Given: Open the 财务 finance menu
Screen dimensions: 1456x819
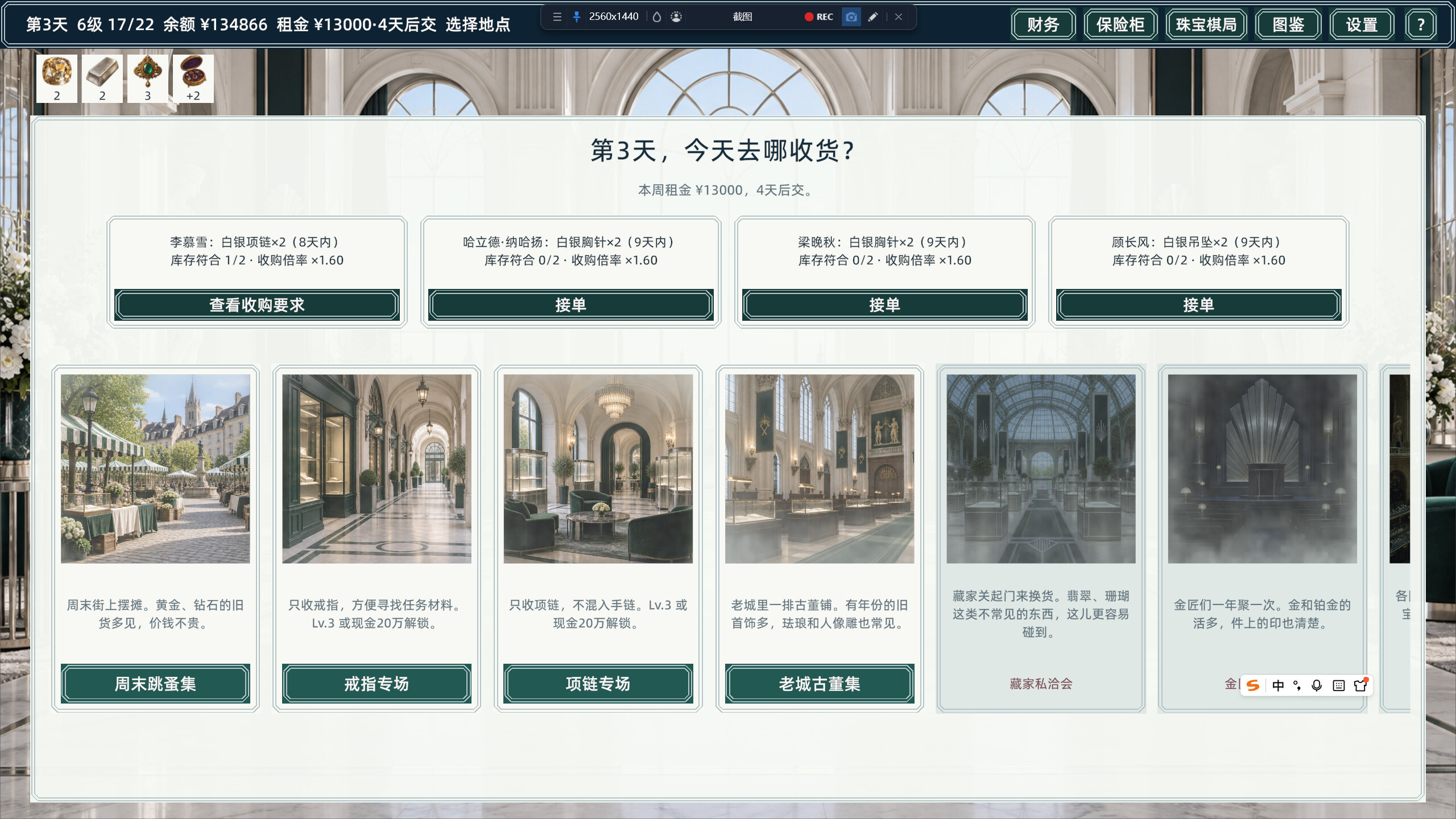Looking at the screenshot, I should (1043, 24).
